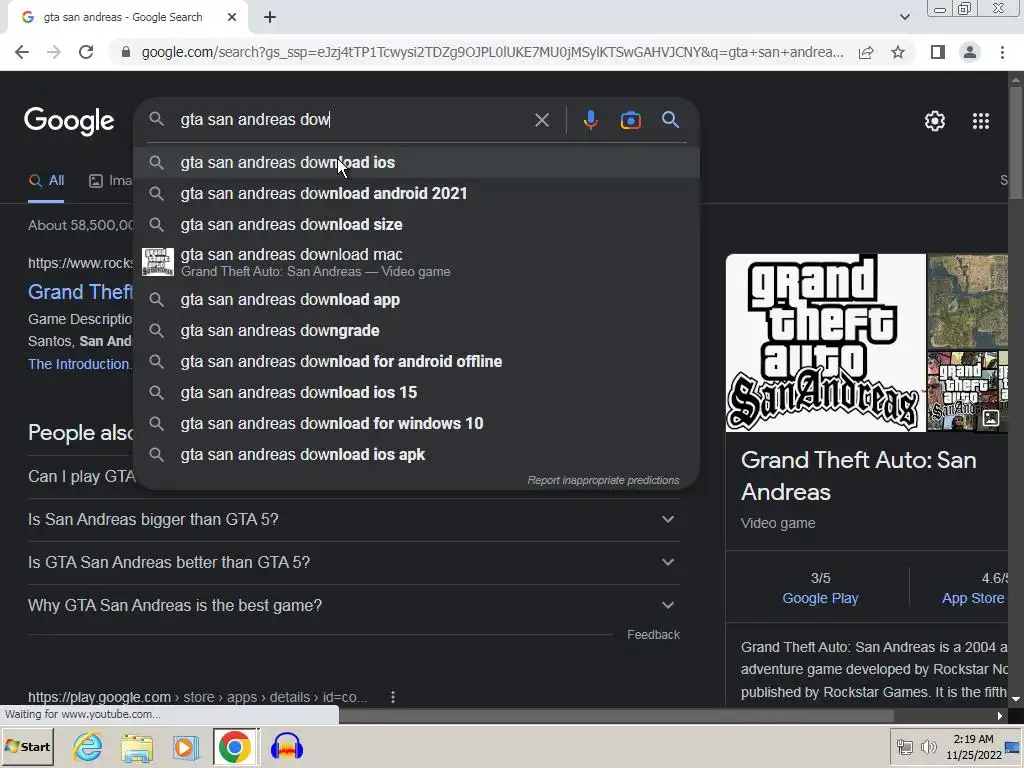Click the horizontal scrollbar right arrow
The width and height of the screenshot is (1024, 768).
[1000, 716]
